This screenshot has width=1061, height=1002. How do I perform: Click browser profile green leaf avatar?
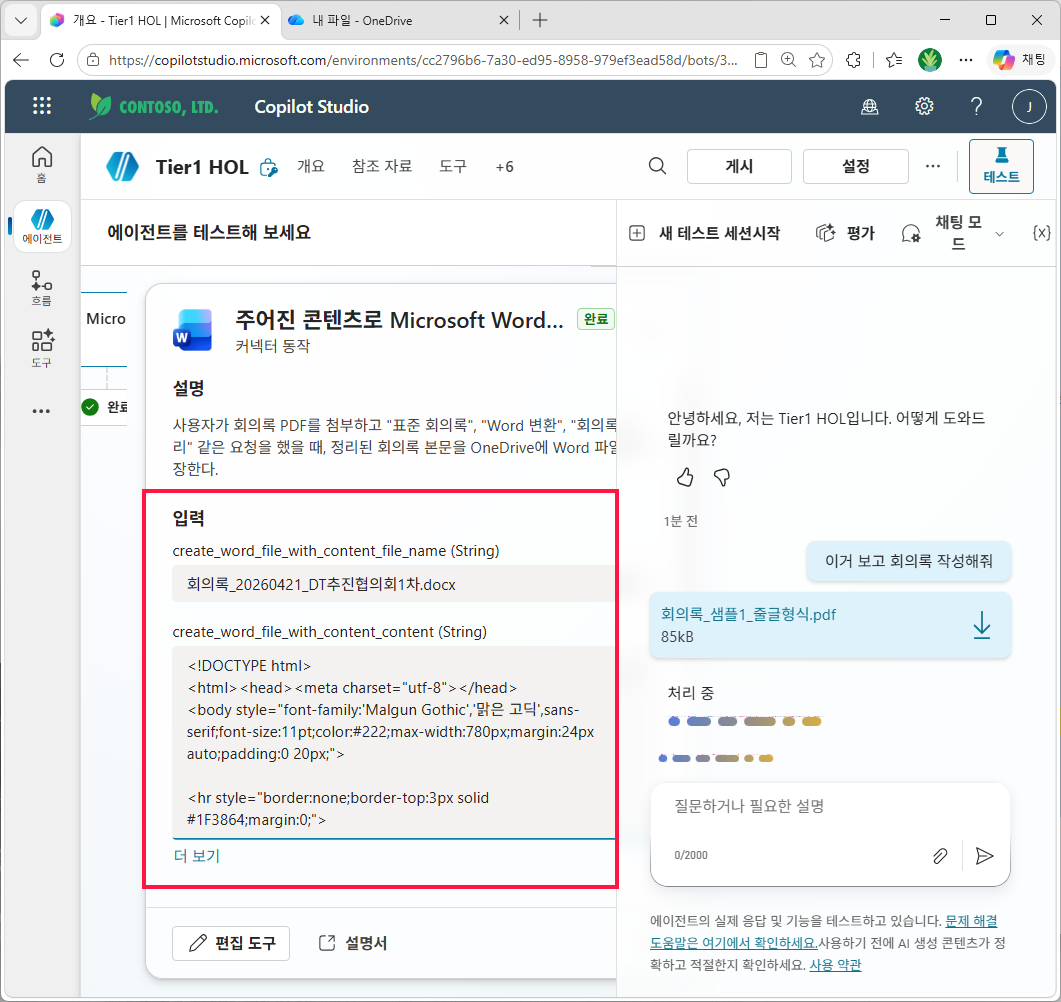[x=930, y=60]
